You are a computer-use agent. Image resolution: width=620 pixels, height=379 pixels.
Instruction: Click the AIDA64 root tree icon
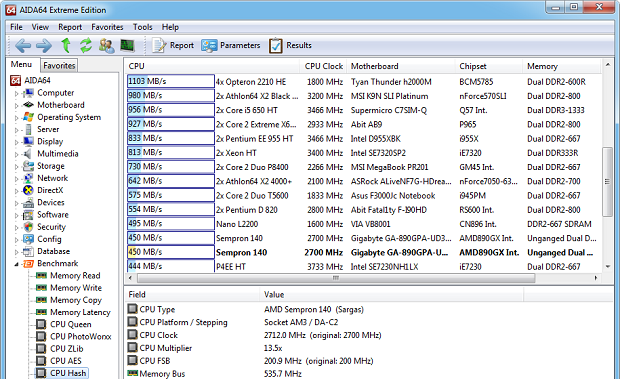coord(15,81)
